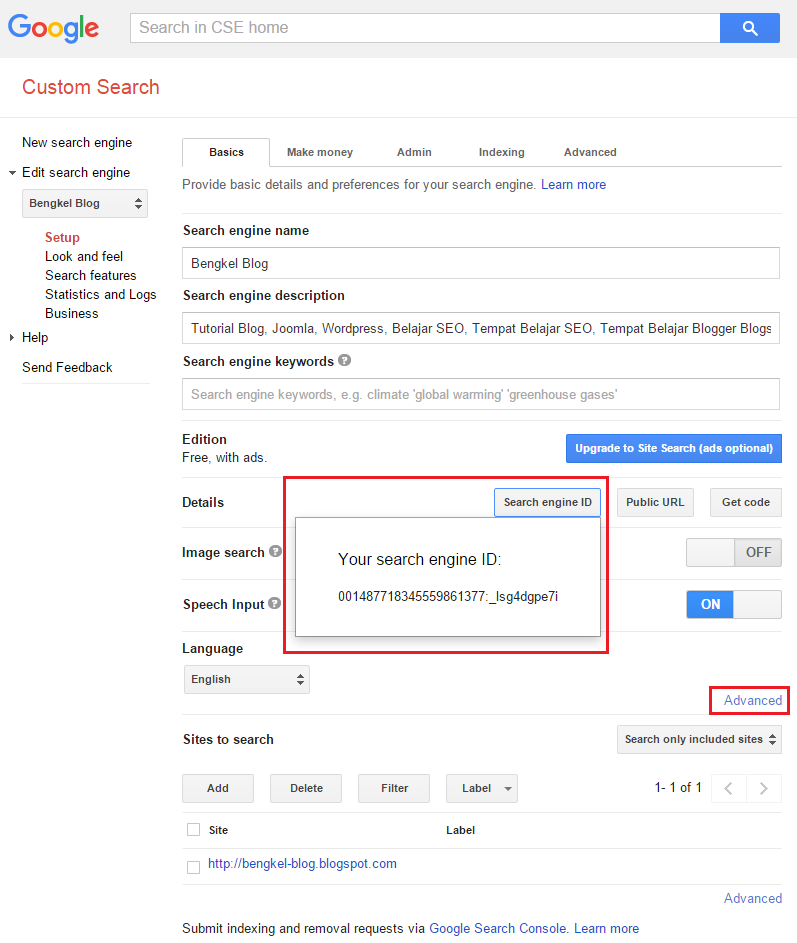This screenshot has width=797, height=943.
Task: Select the search engine ID text value
Action: tap(448, 597)
